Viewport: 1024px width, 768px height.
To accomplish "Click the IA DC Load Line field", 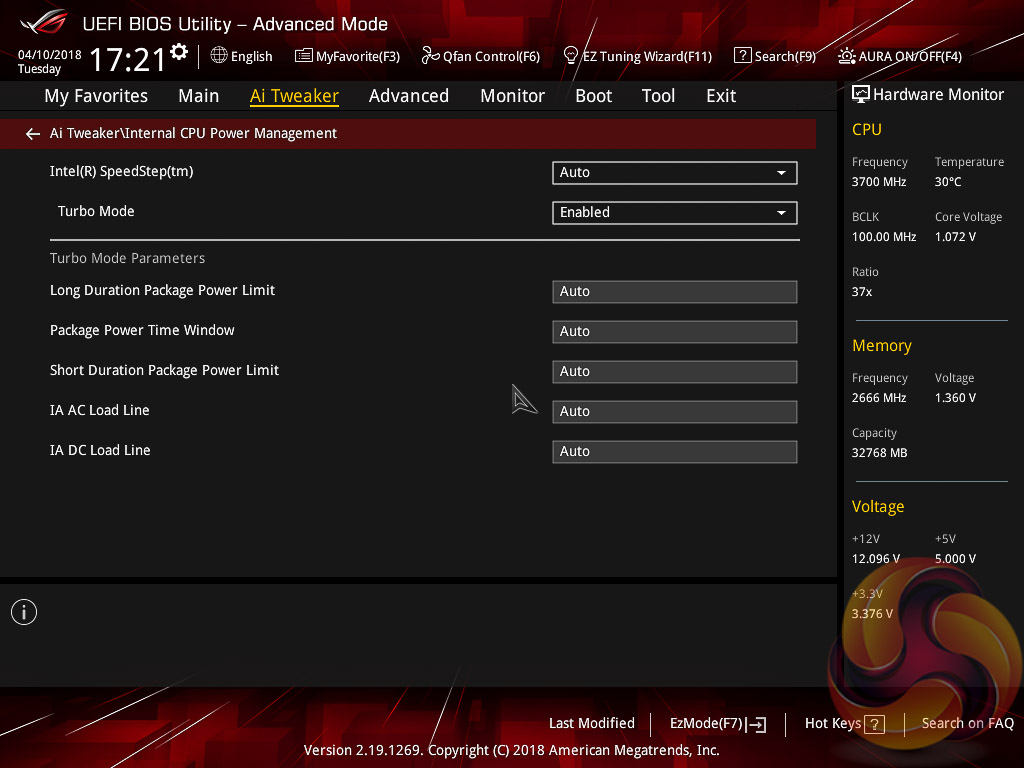I will point(675,451).
